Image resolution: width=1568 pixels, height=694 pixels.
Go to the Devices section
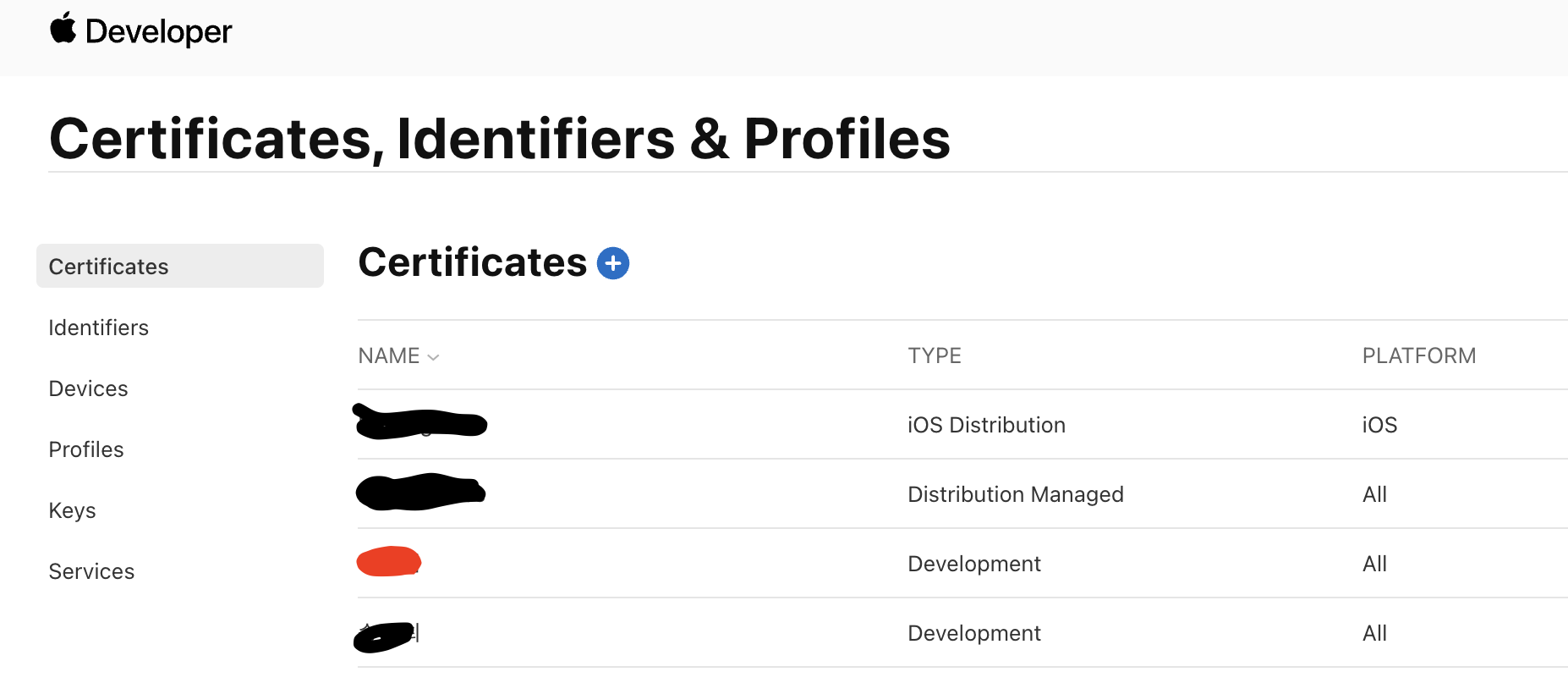click(x=88, y=388)
